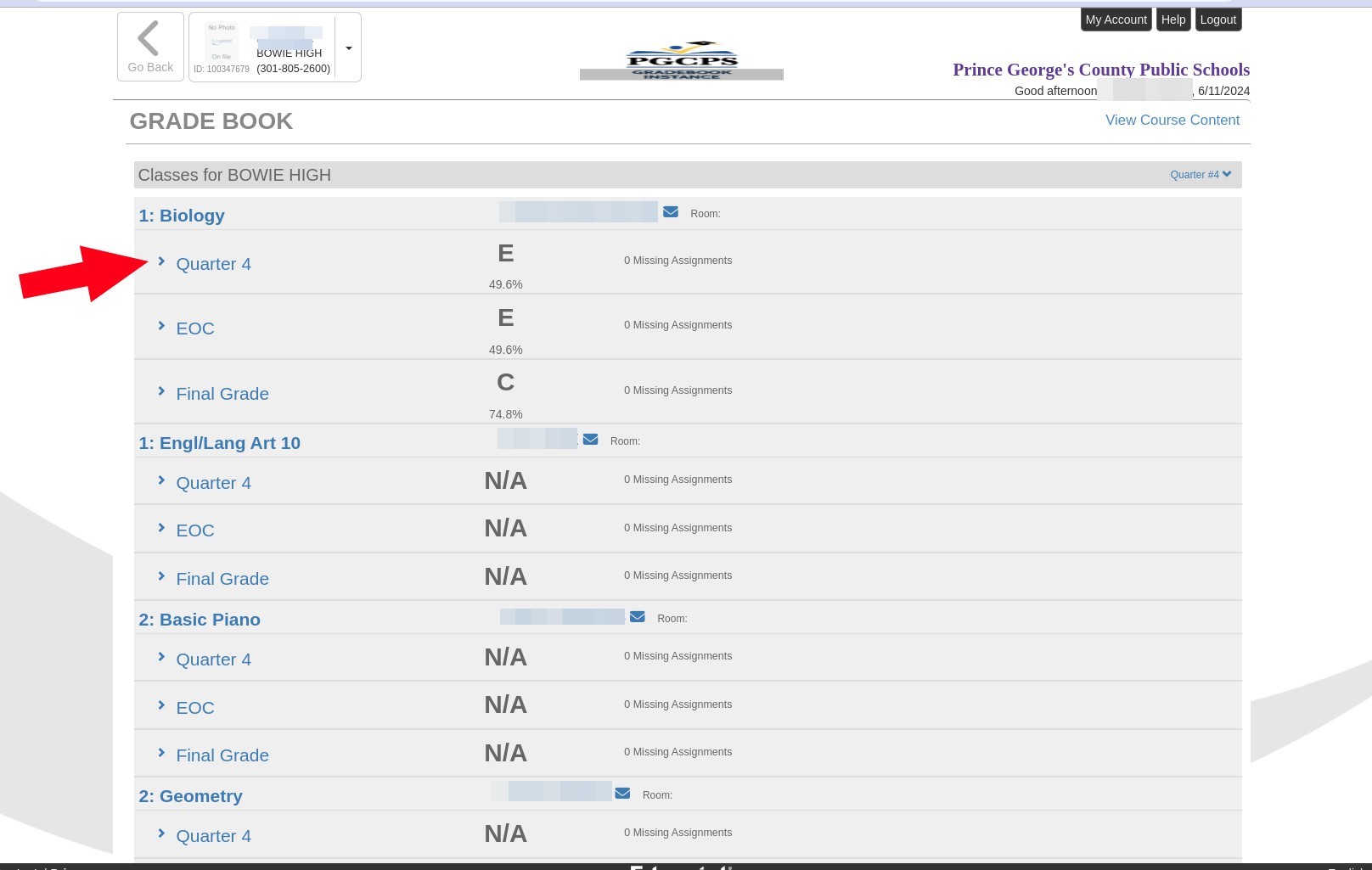Click the Logout button
The width and height of the screenshot is (1372, 870).
click(x=1217, y=20)
